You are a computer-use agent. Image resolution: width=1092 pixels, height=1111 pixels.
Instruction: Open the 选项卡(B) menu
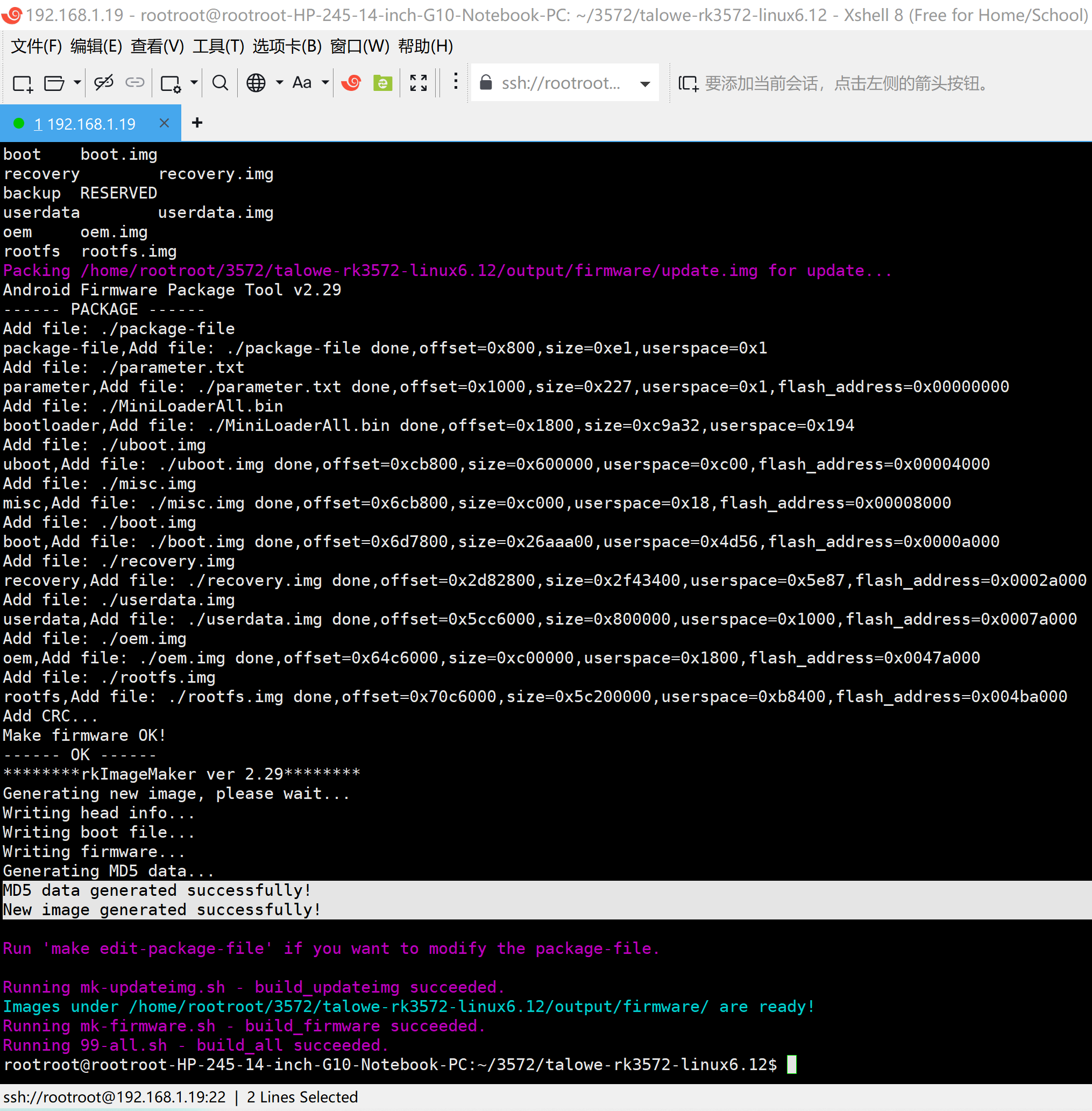[287, 46]
